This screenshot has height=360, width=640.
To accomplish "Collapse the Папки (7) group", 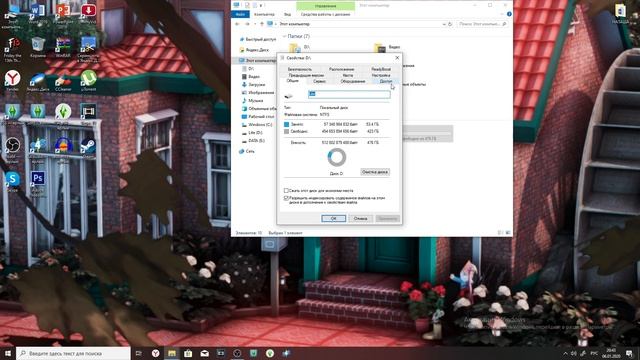I will tap(284, 36).
